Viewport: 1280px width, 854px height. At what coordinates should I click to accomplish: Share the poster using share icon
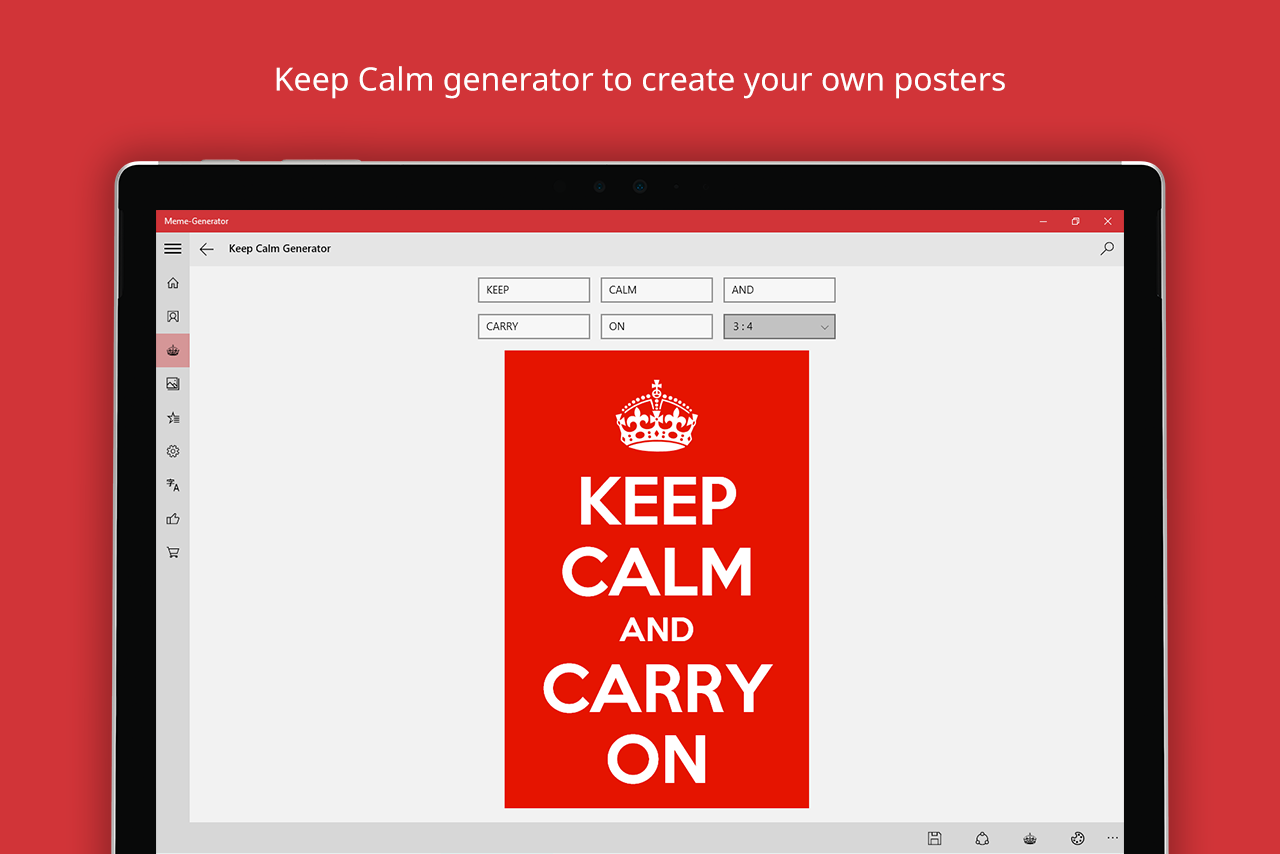[x=982, y=838]
